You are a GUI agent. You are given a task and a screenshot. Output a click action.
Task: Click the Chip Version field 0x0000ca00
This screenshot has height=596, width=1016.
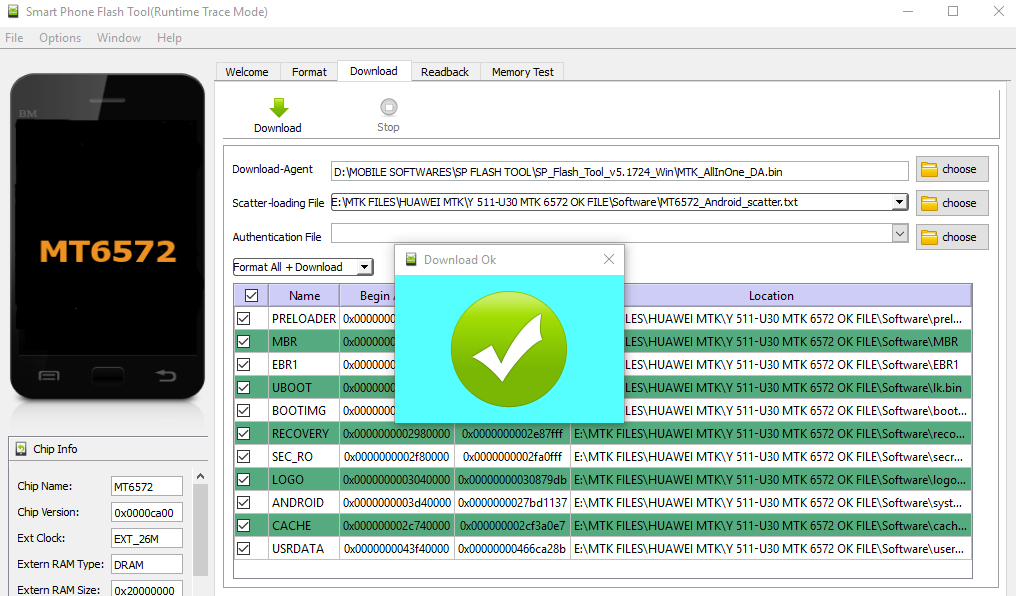[x=146, y=512]
